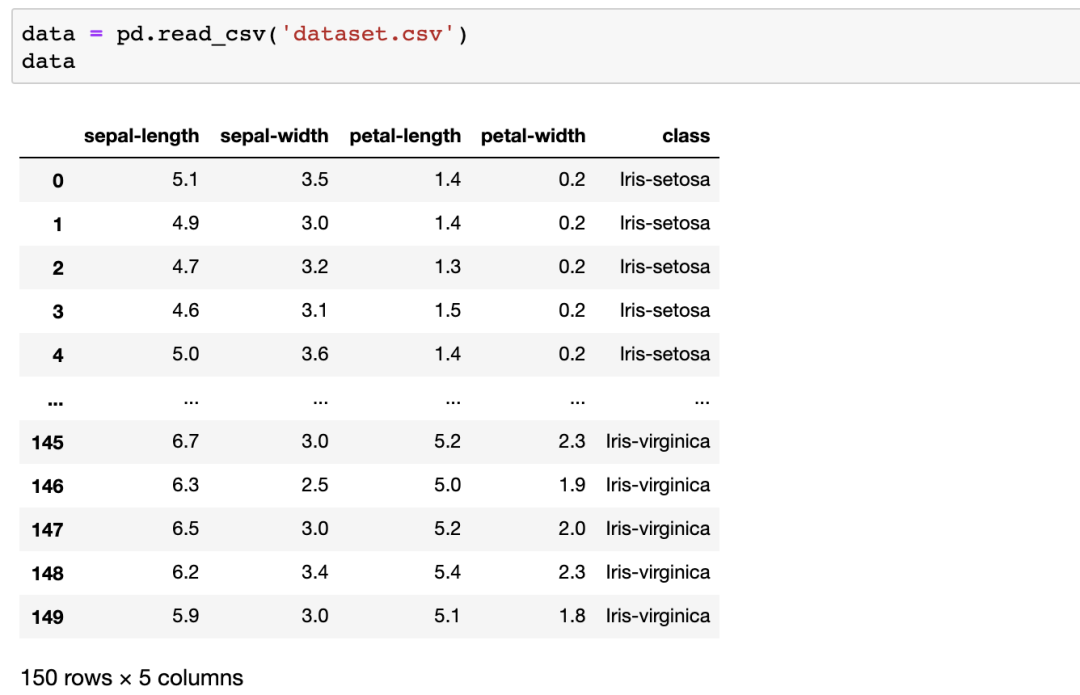Viewport: 1080px width, 695px height.
Task: Click the Iris-virginica cell in row 147
Action: 658,528
